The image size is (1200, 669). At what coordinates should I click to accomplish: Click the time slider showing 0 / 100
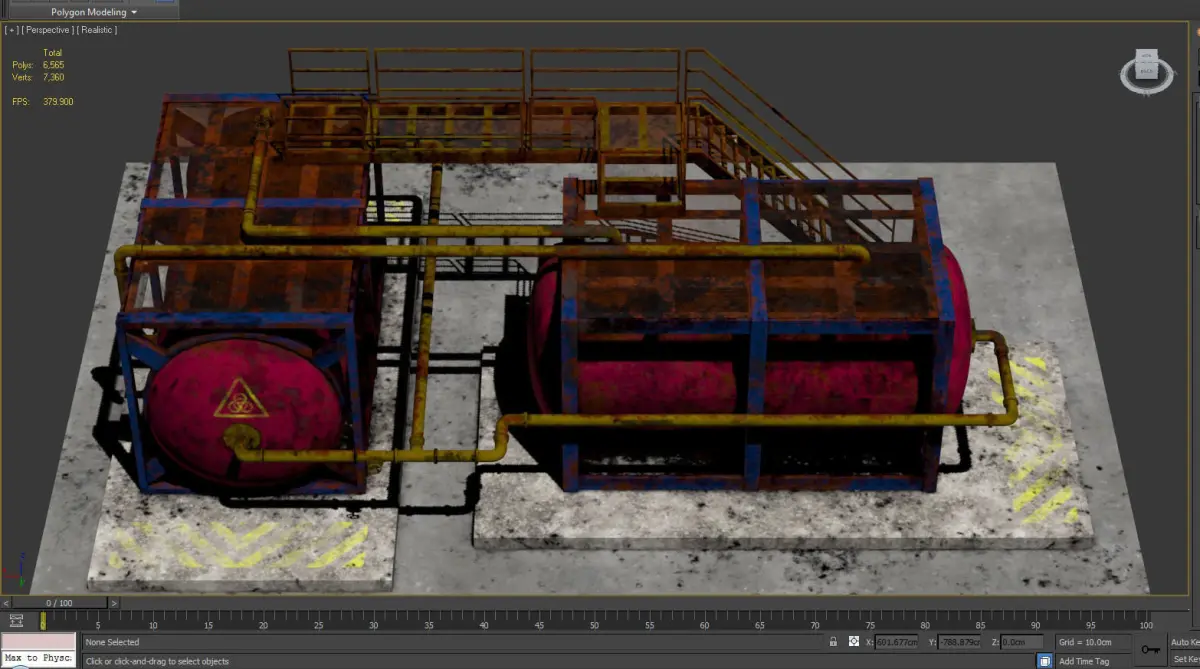pos(59,603)
